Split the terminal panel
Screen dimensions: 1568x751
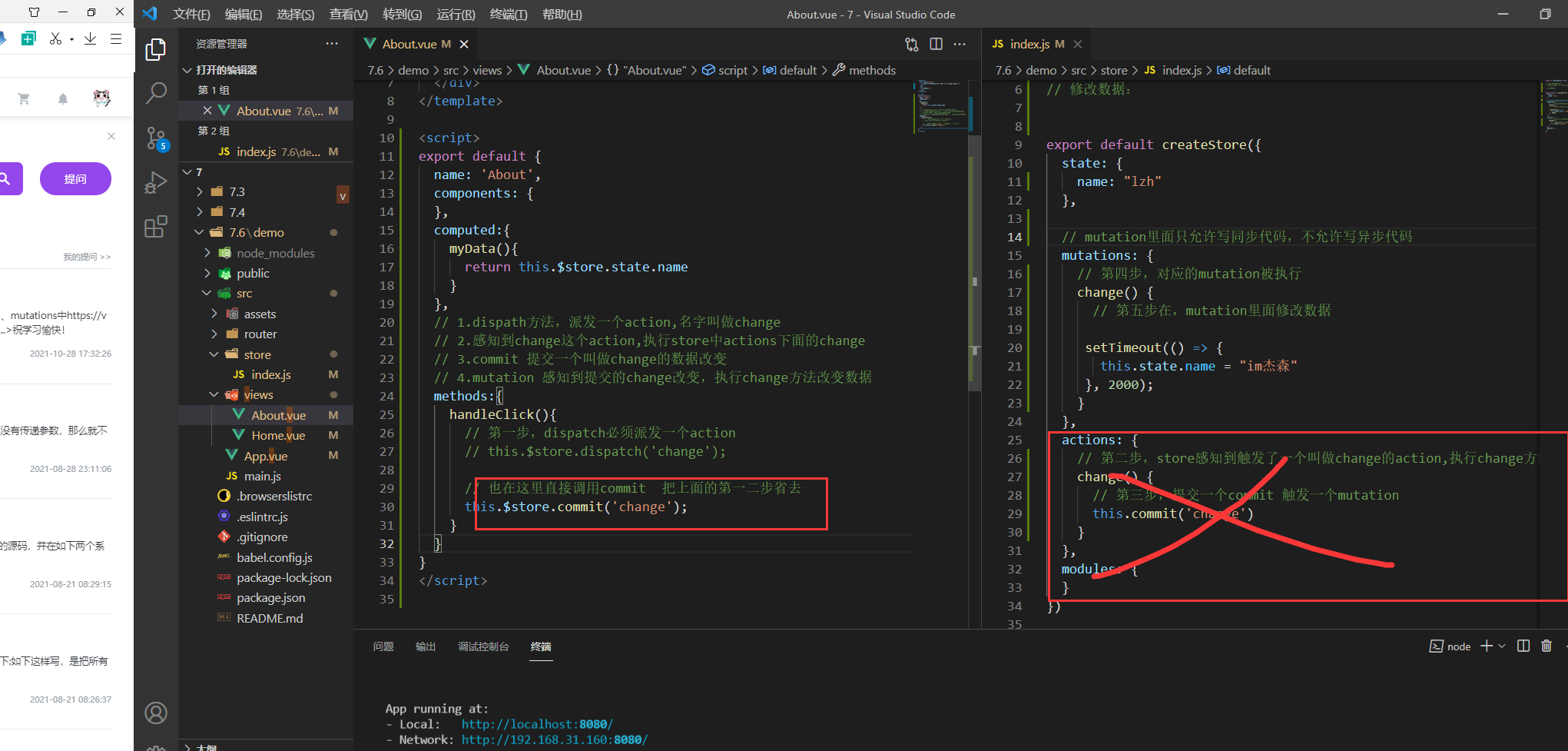pyautogui.click(x=1523, y=646)
